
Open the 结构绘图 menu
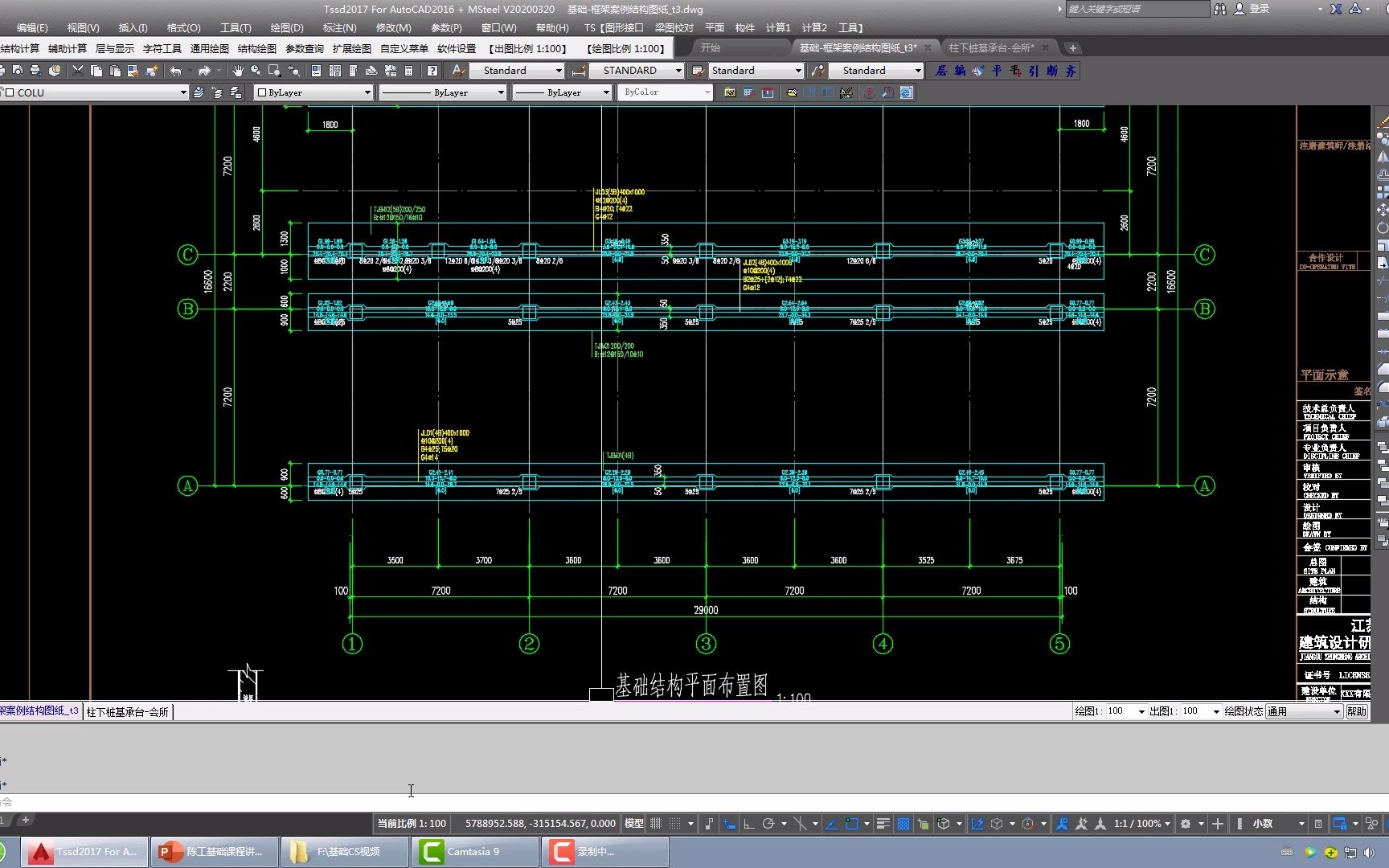tap(257, 49)
